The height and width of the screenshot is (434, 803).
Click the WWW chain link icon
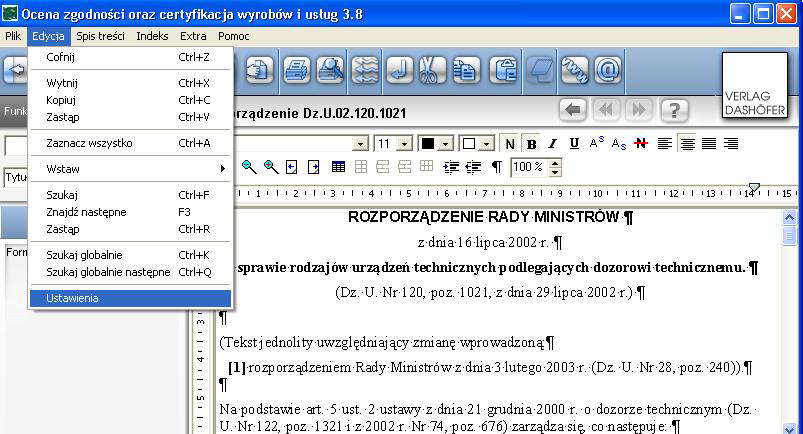click(575, 69)
